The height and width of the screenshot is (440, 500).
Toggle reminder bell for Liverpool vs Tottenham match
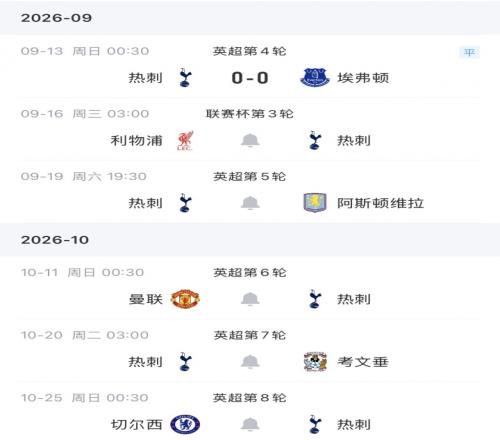tap(250, 140)
